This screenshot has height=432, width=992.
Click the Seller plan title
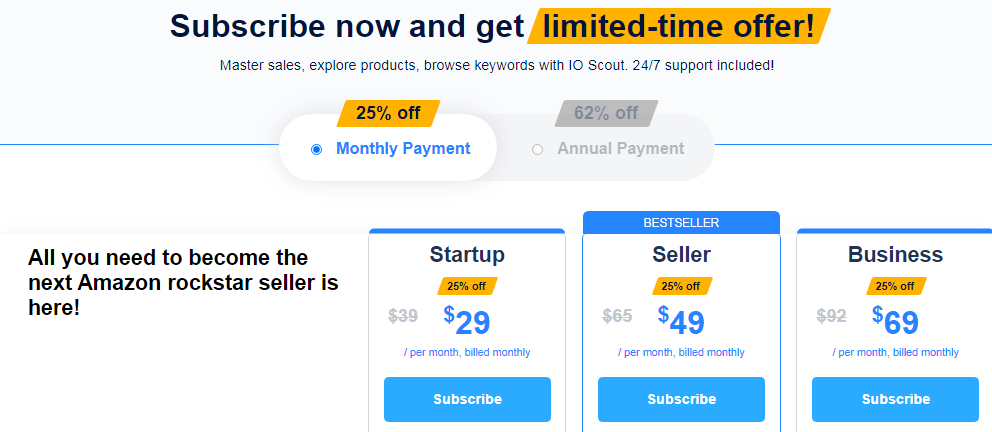[681, 254]
